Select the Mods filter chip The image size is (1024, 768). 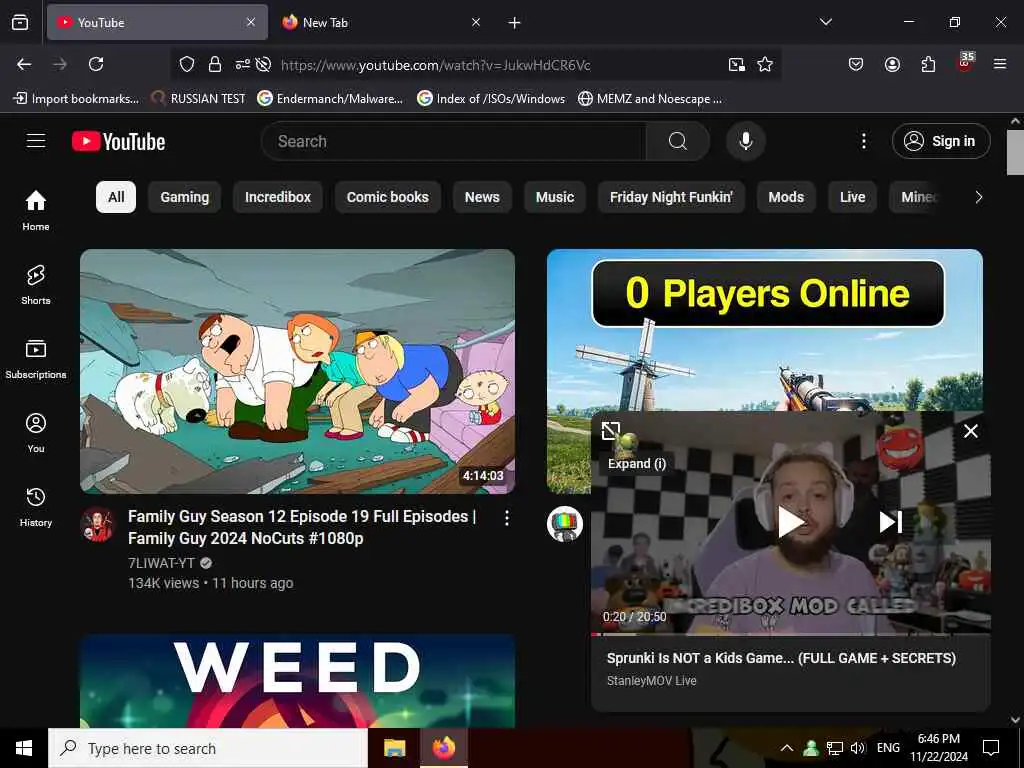[x=786, y=197]
